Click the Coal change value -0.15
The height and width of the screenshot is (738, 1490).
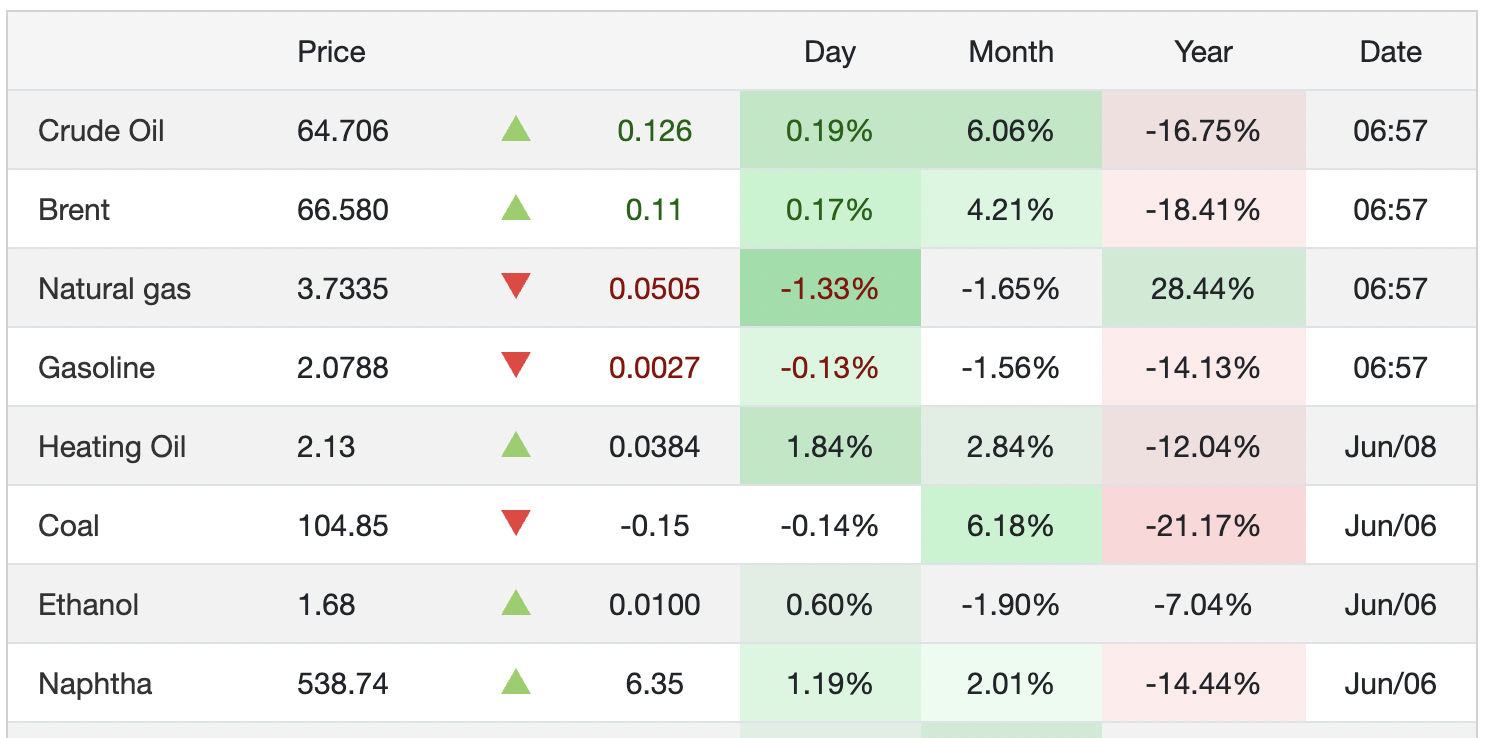[x=654, y=526]
